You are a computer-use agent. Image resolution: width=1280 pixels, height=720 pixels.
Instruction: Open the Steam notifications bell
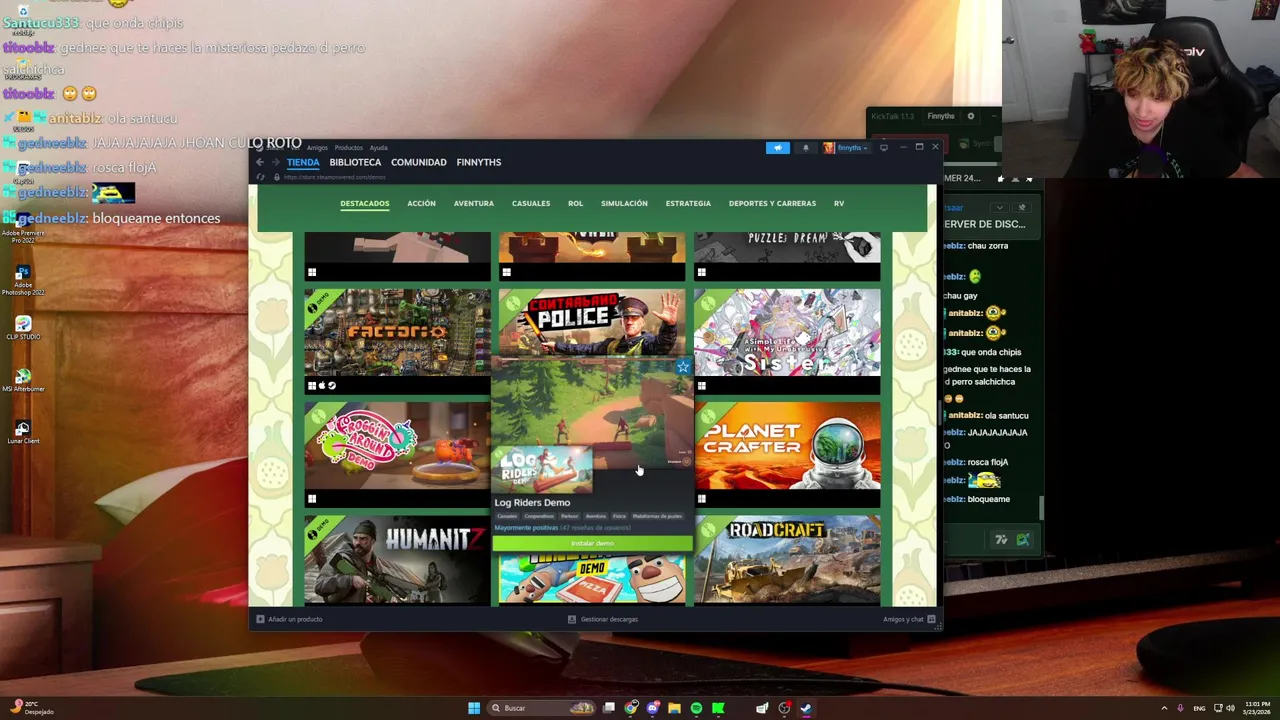coord(805,148)
